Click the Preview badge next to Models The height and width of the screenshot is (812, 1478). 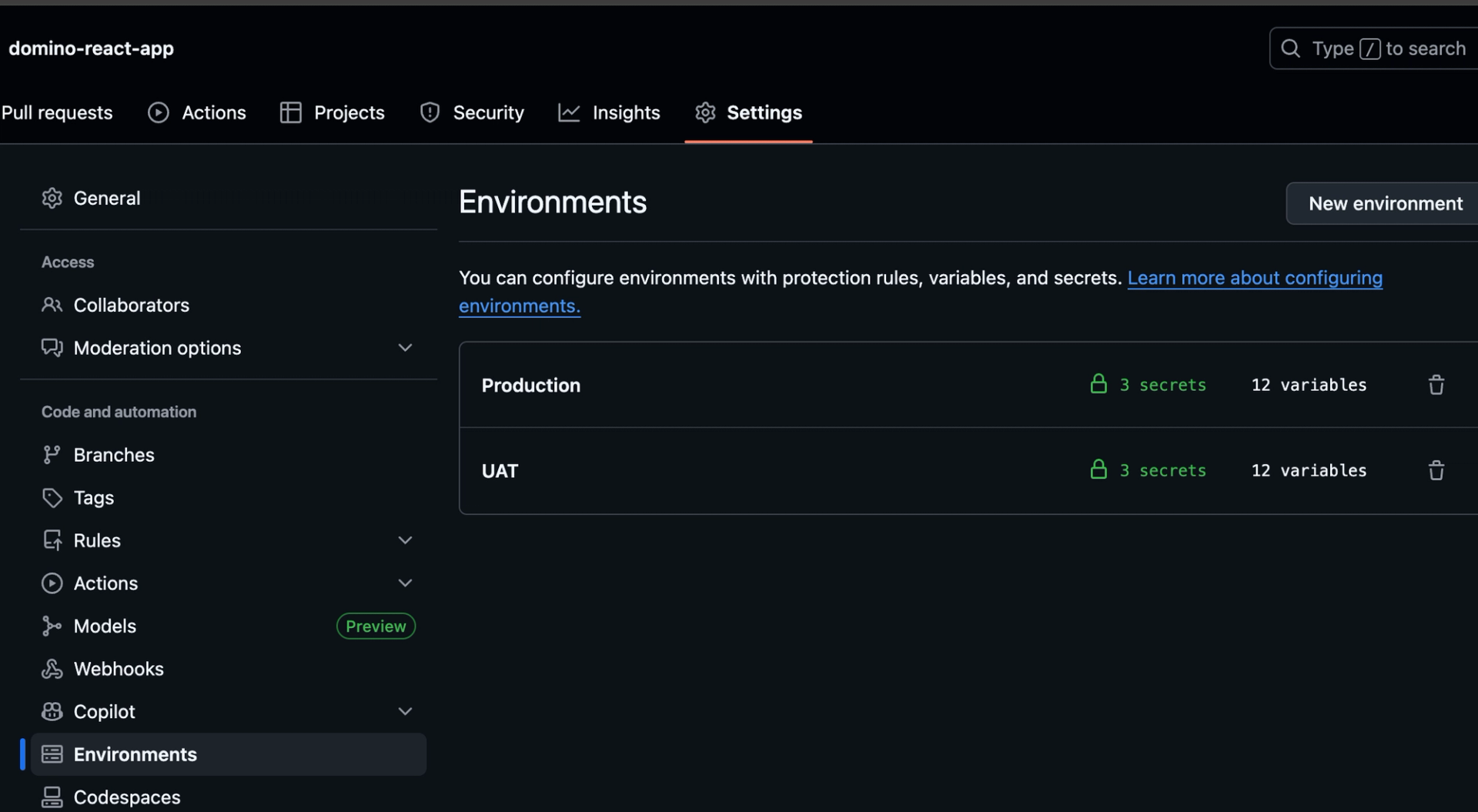(x=376, y=627)
